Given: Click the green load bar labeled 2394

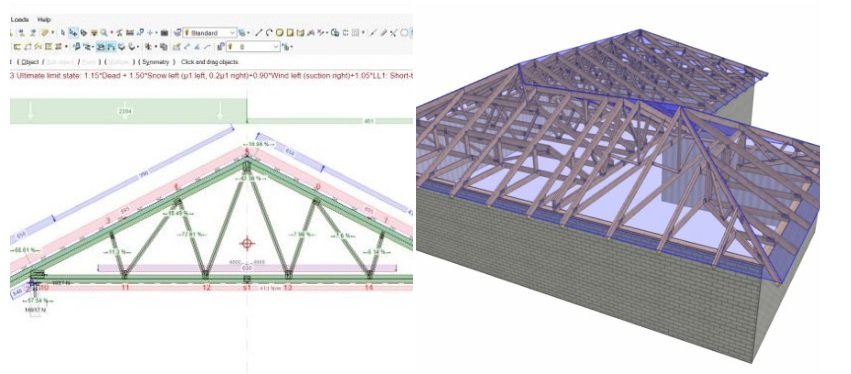Looking at the screenshot, I should [128, 111].
